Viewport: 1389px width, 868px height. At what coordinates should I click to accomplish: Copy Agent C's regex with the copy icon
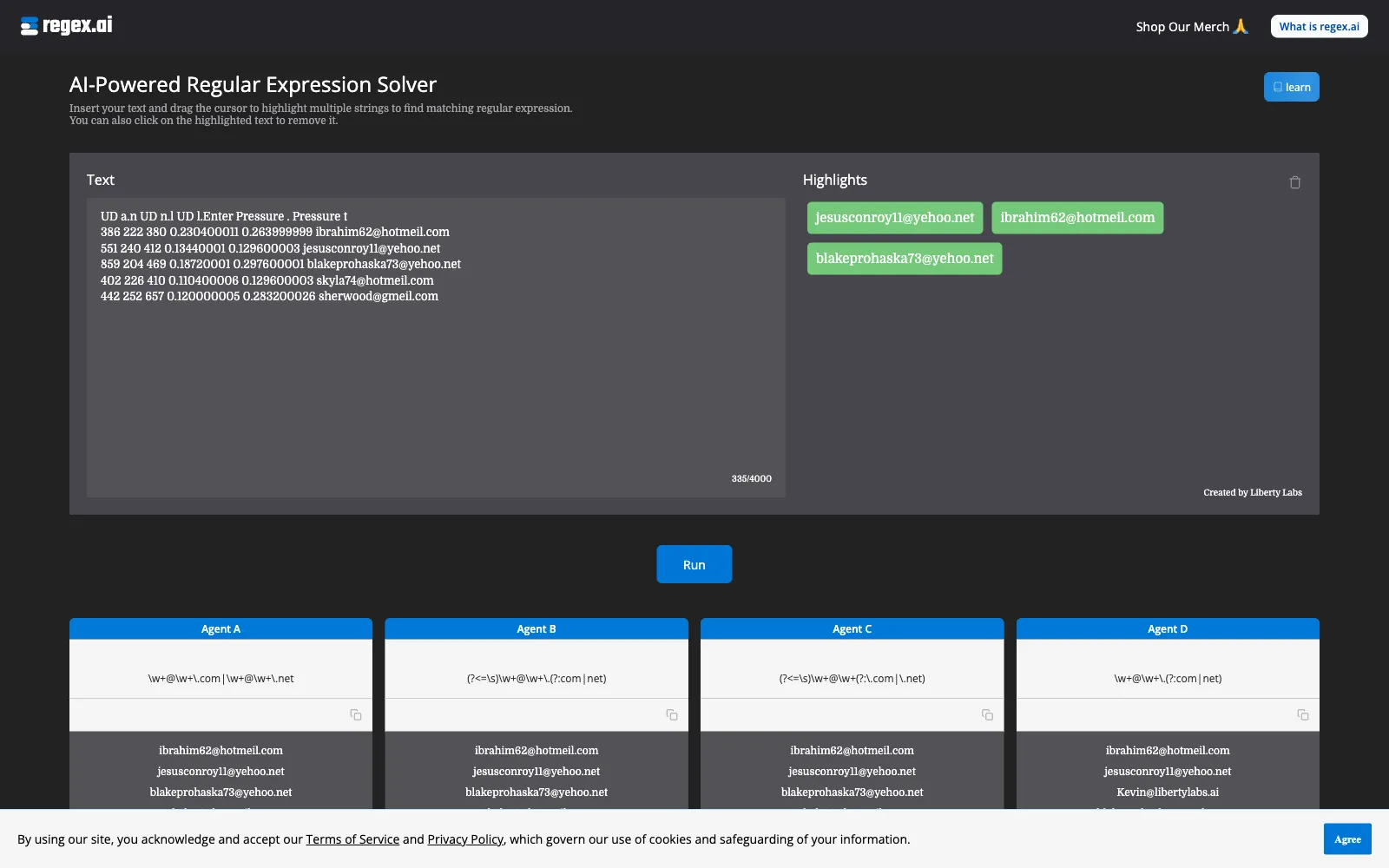[x=987, y=714]
